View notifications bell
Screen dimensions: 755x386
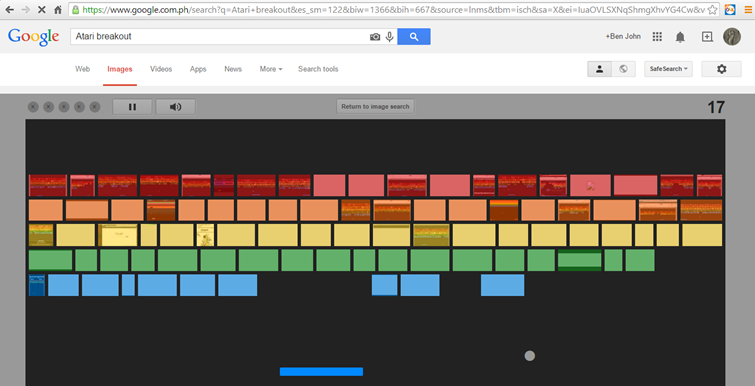coord(680,37)
